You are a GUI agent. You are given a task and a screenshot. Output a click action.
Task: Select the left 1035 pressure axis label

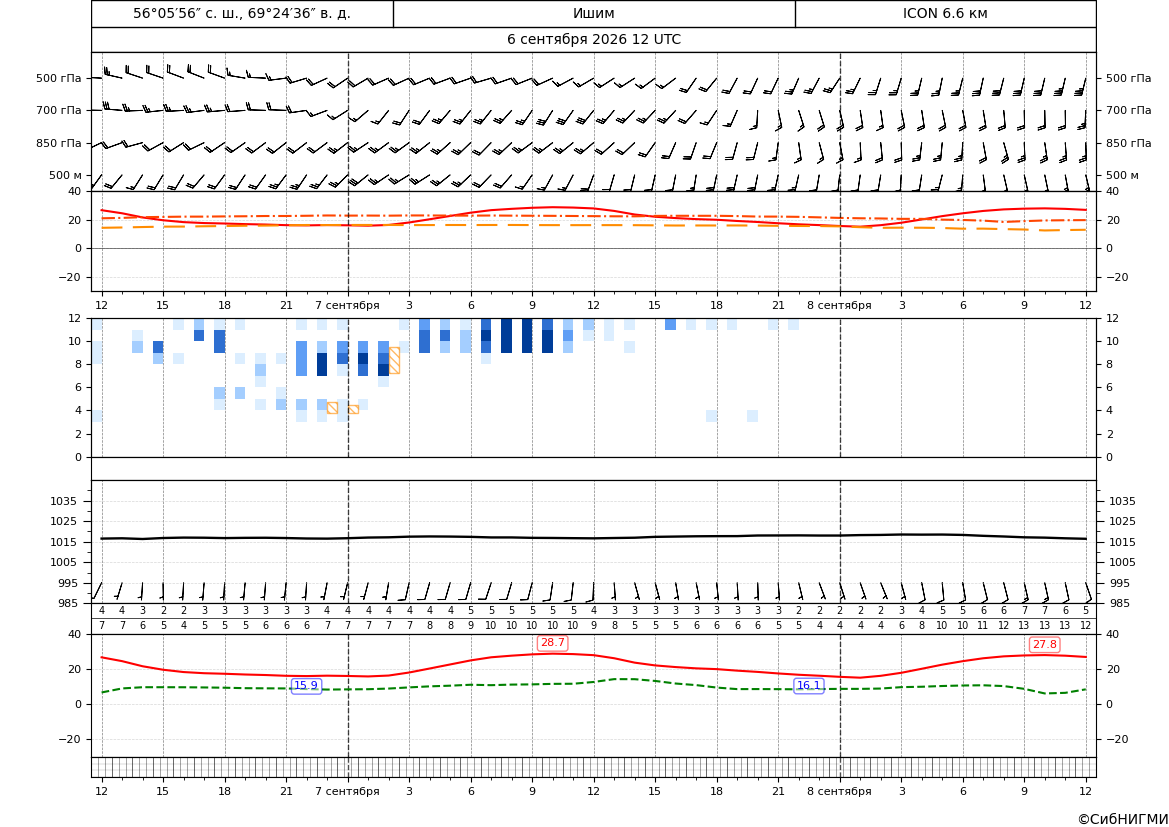[66, 501]
